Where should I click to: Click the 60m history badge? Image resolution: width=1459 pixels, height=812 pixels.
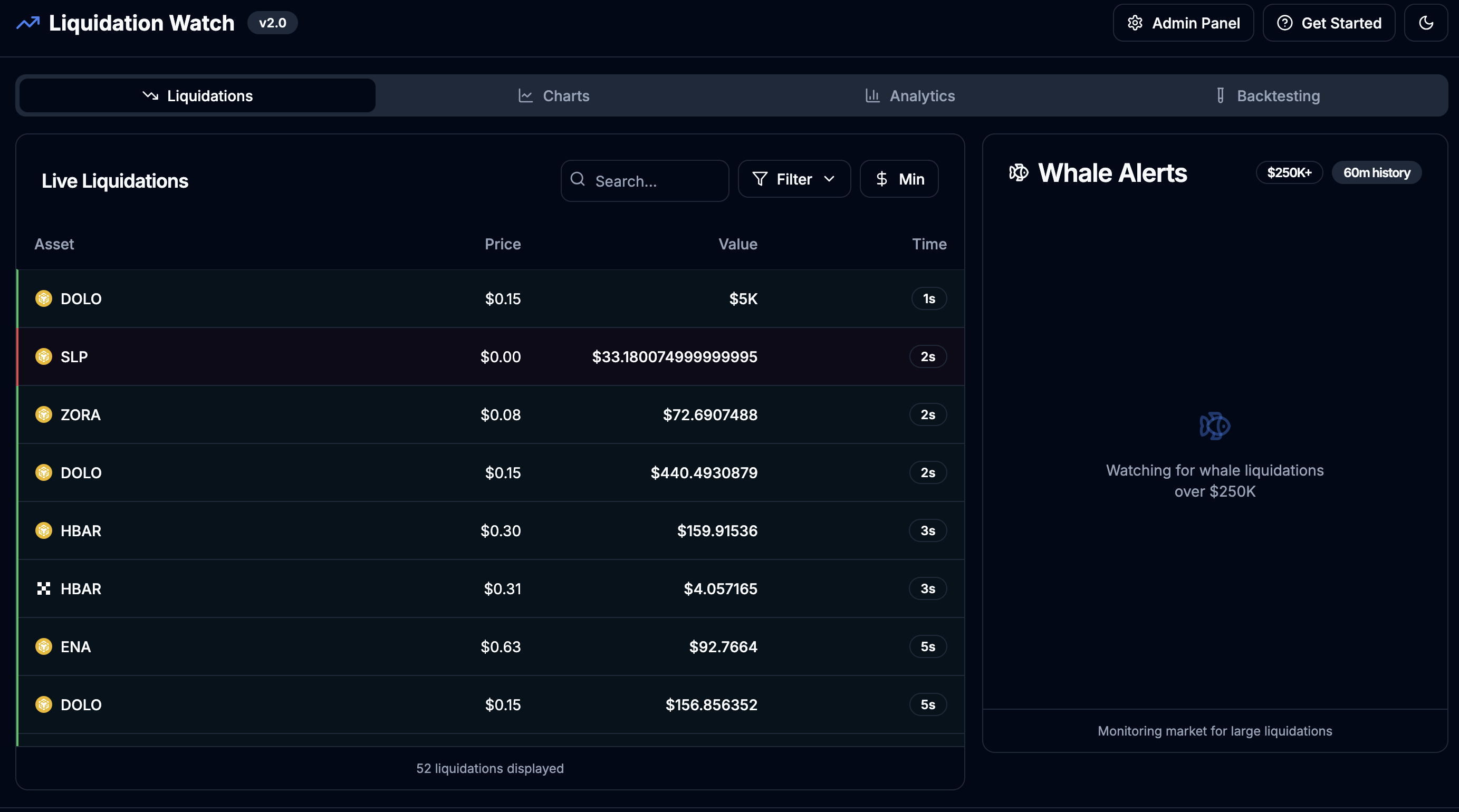click(1376, 173)
